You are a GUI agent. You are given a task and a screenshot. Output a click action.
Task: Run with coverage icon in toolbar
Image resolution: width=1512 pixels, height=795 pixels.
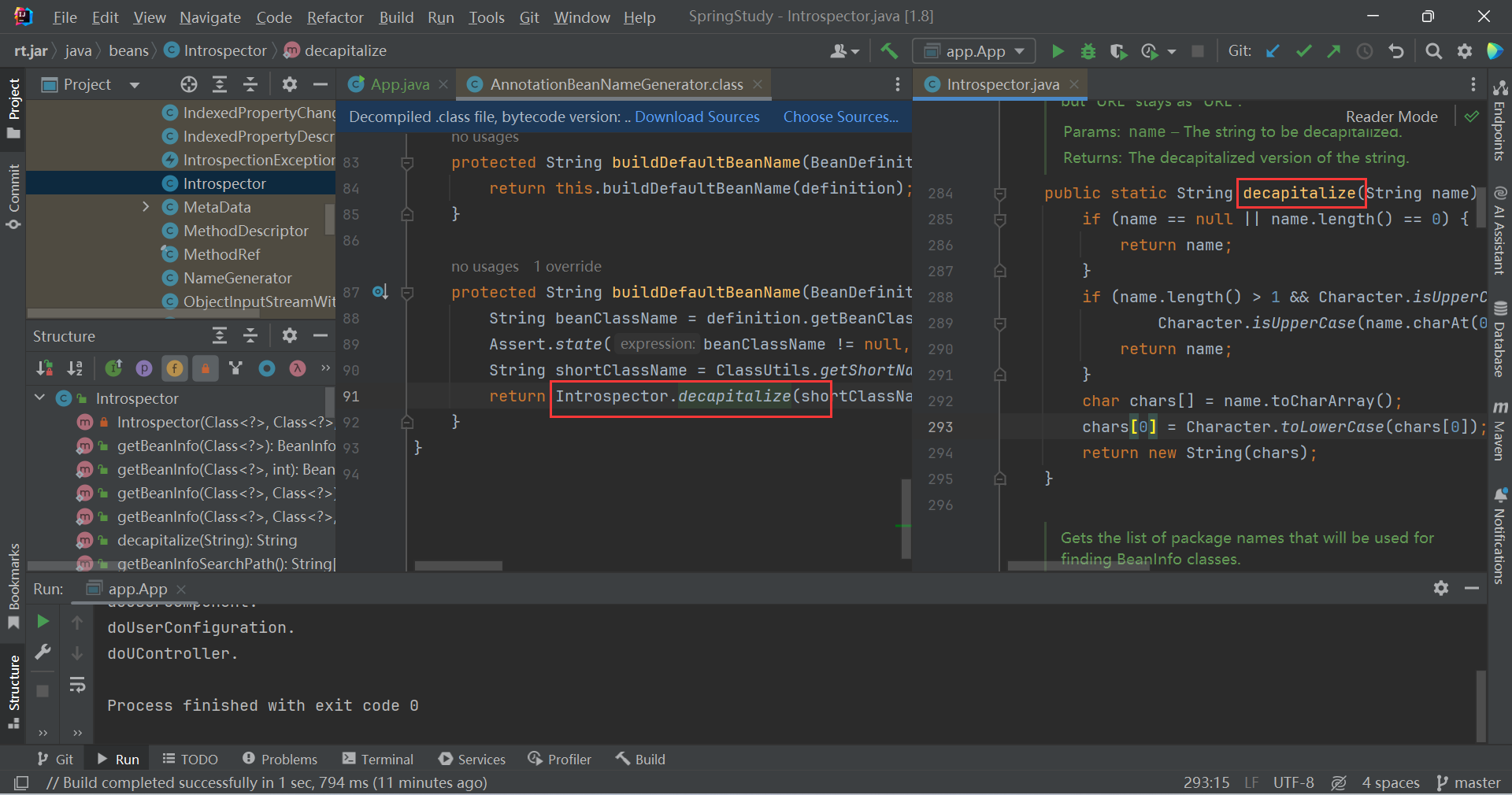(1118, 51)
